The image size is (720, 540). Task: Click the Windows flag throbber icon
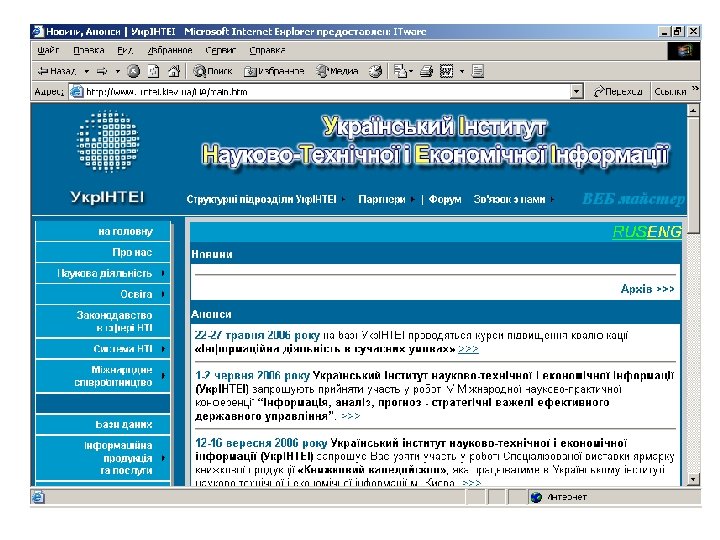pyautogui.click(x=684, y=50)
